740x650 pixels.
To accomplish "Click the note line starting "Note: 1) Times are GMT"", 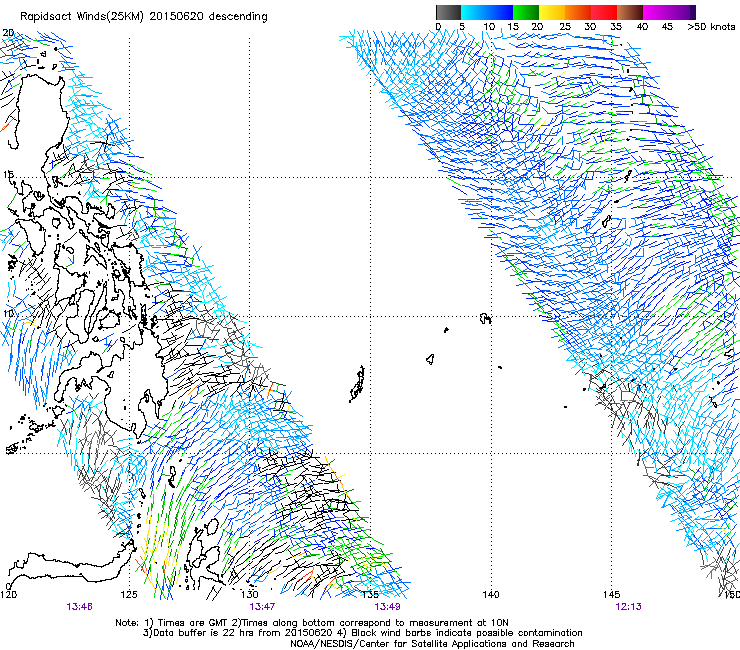I will (312, 623).
